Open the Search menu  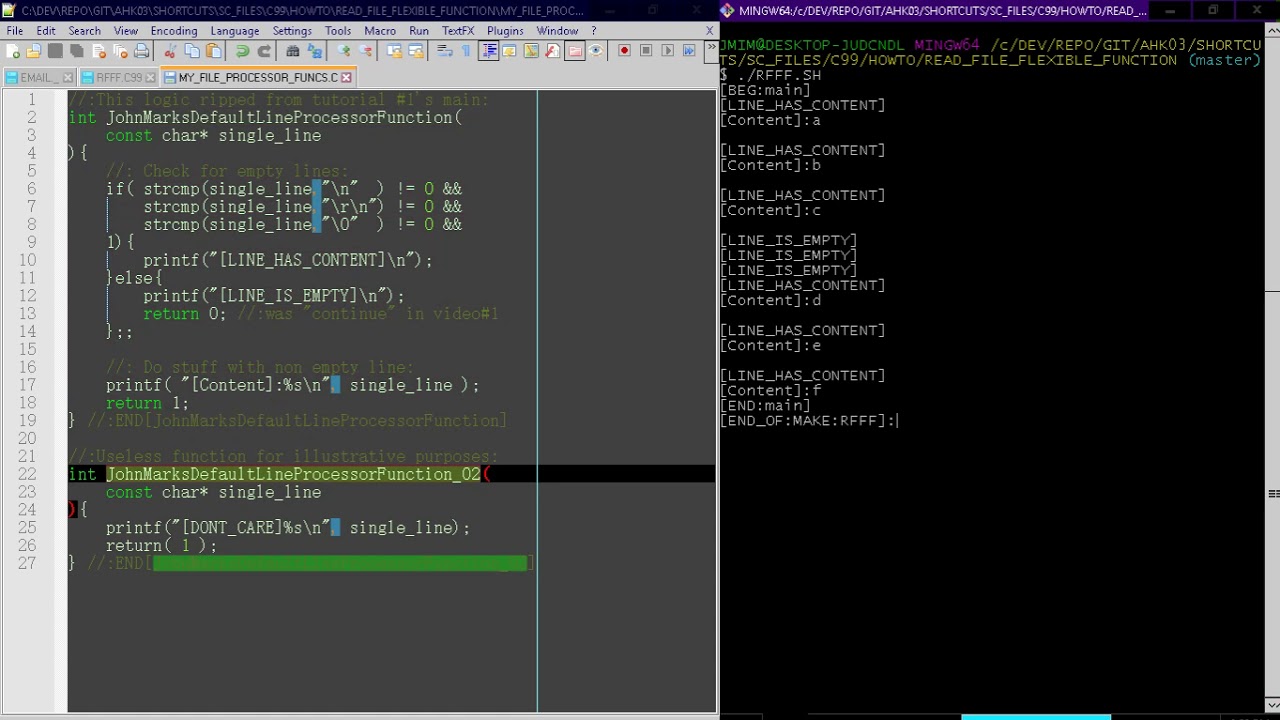coord(85,31)
